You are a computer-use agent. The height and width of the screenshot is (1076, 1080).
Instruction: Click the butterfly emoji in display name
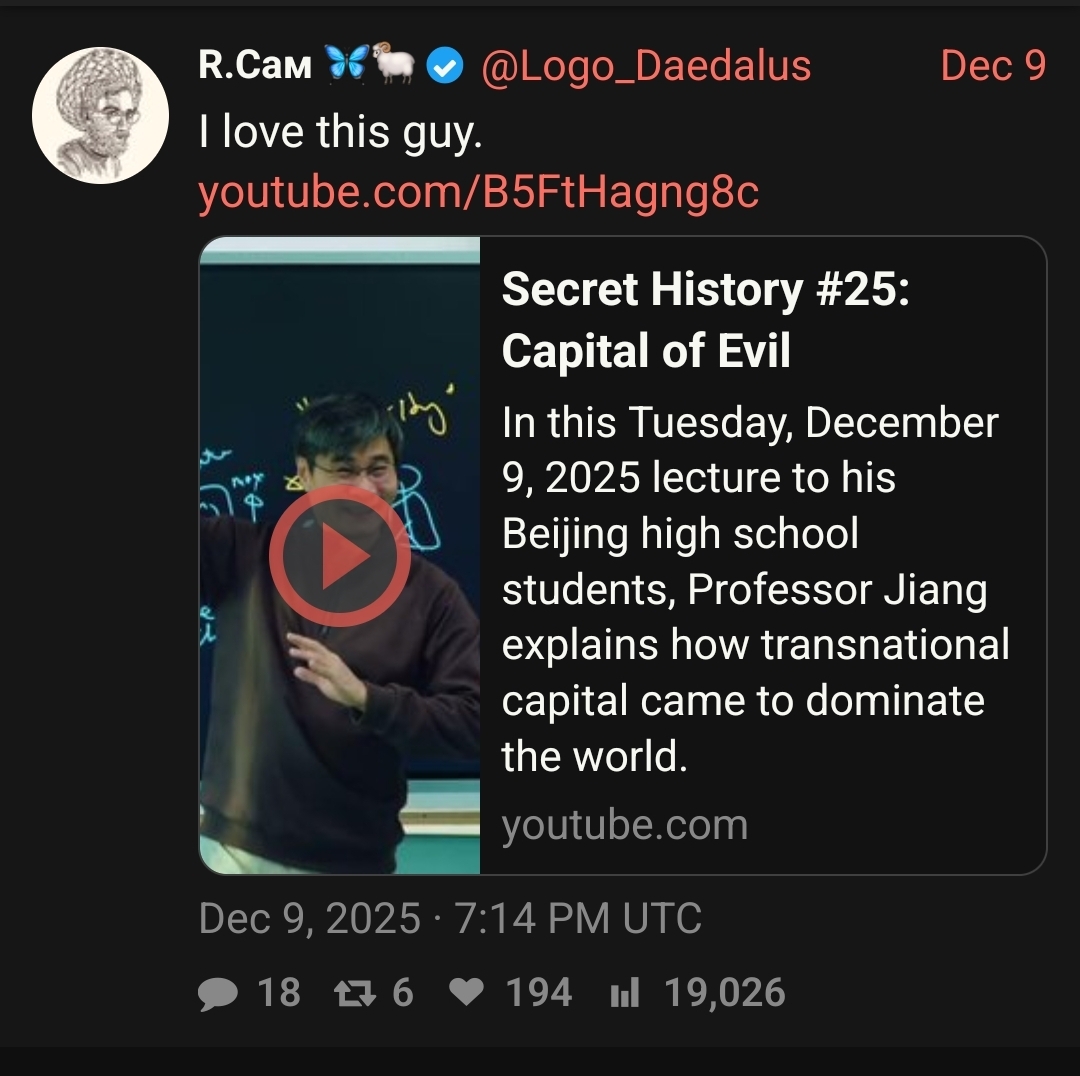[x=346, y=63]
